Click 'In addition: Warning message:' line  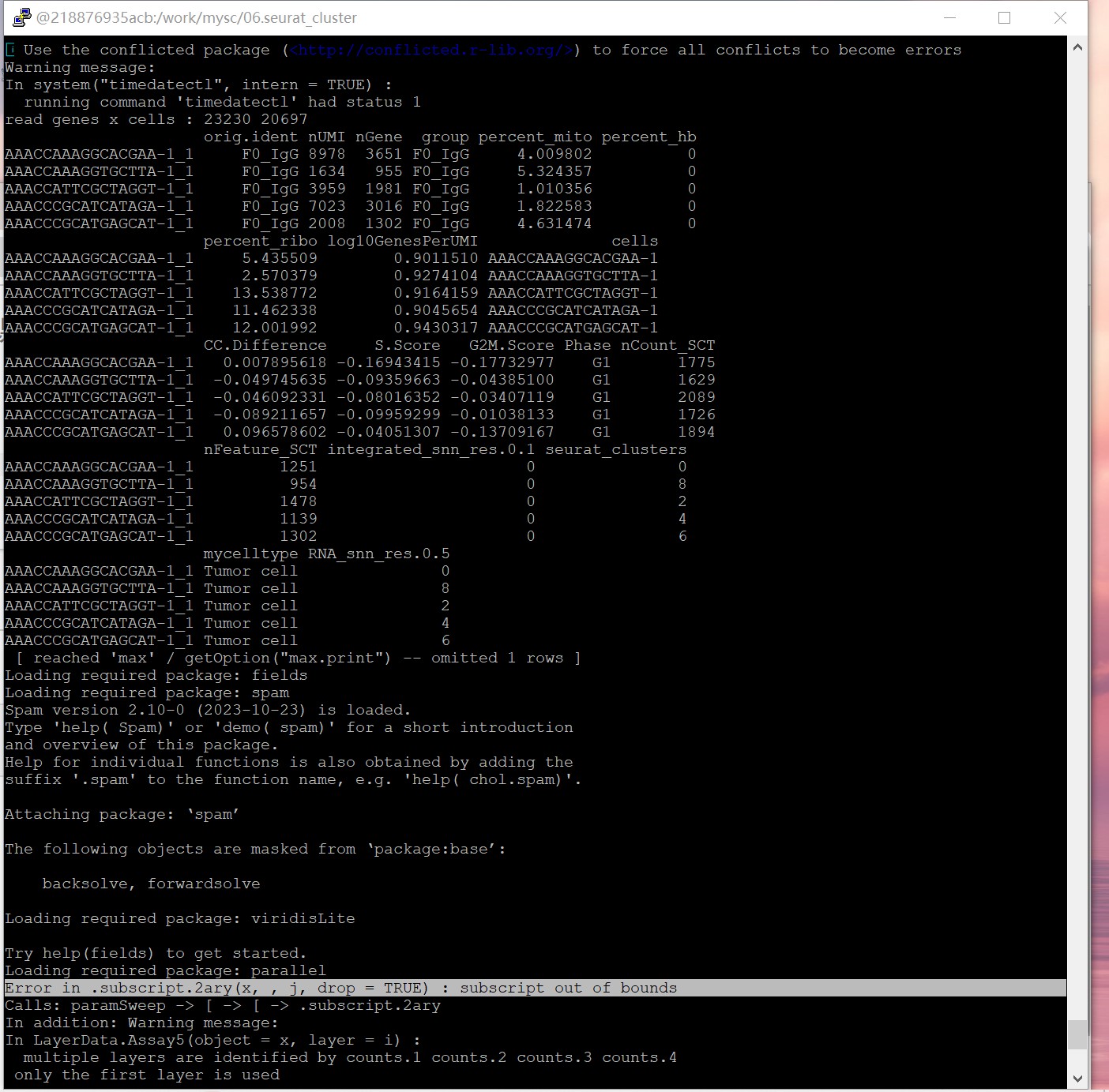(x=142, y=1023)
